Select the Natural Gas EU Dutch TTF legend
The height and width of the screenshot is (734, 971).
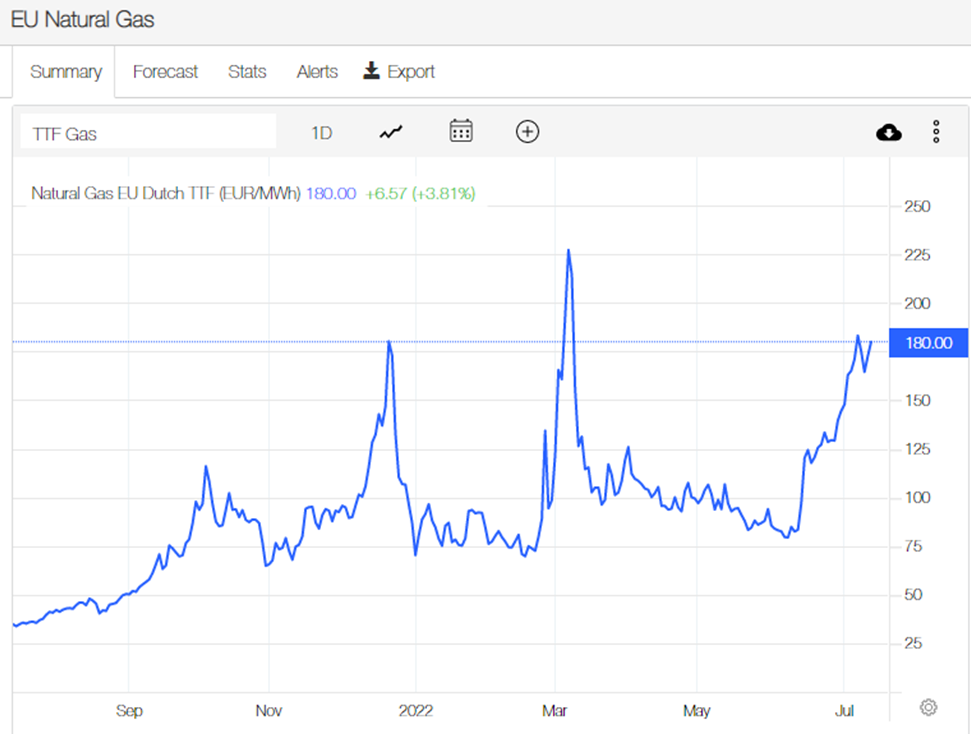click(165, 193)
